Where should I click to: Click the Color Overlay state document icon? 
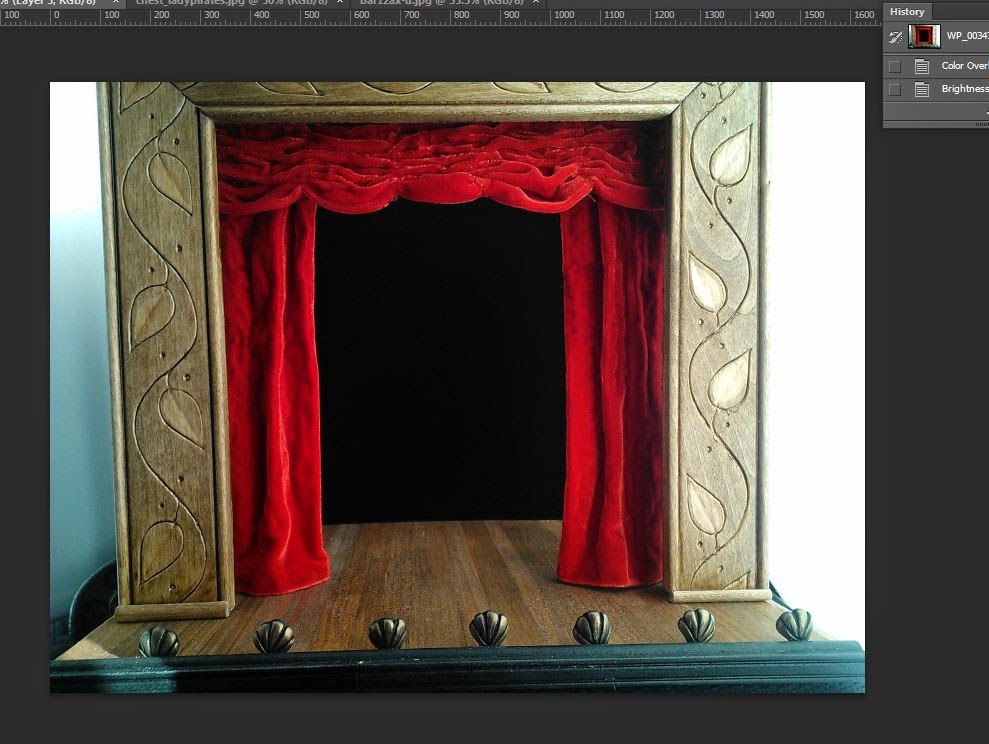tap(922, 66)
